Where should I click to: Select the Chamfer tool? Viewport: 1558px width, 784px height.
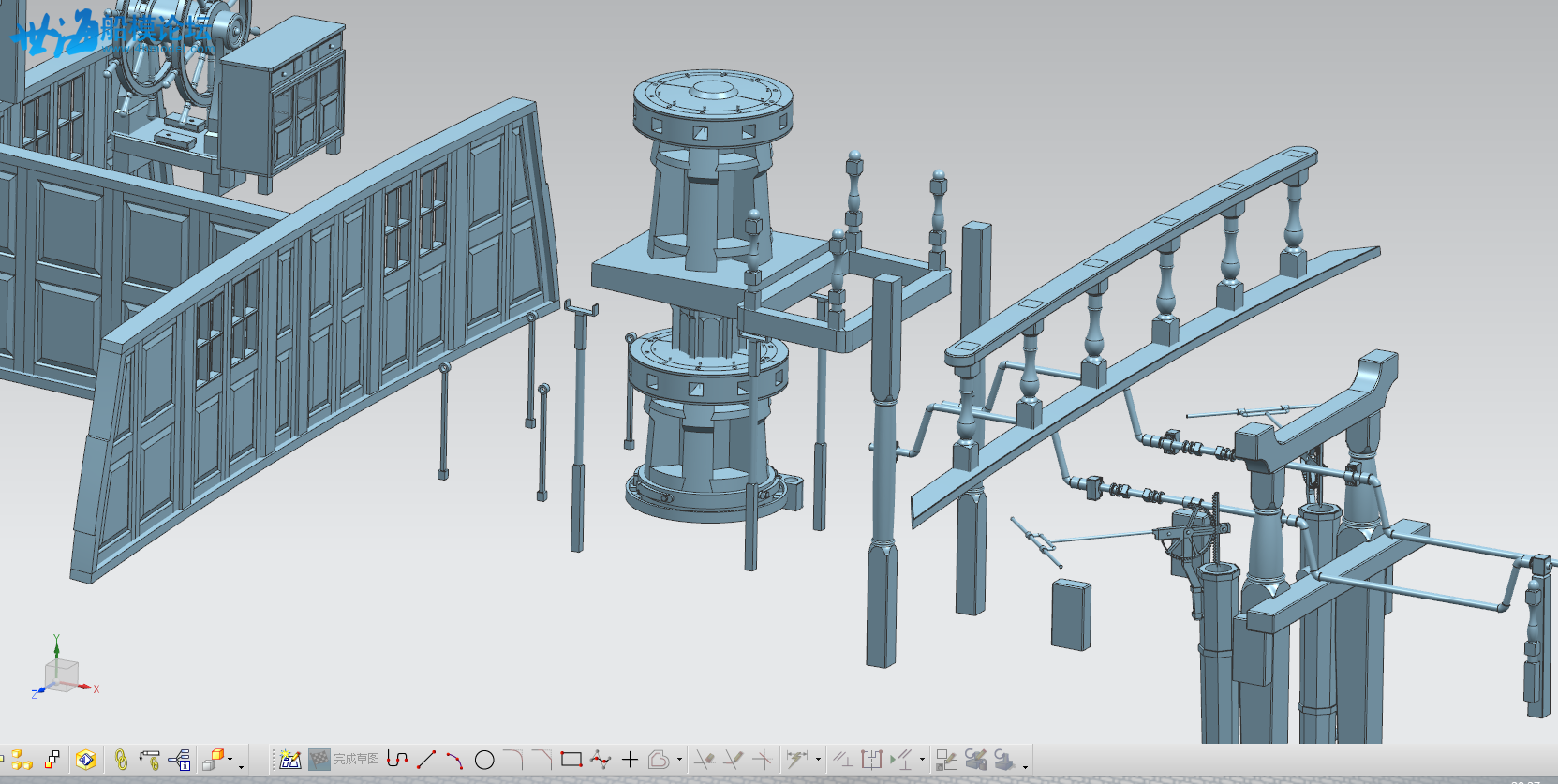coord(542,760)
